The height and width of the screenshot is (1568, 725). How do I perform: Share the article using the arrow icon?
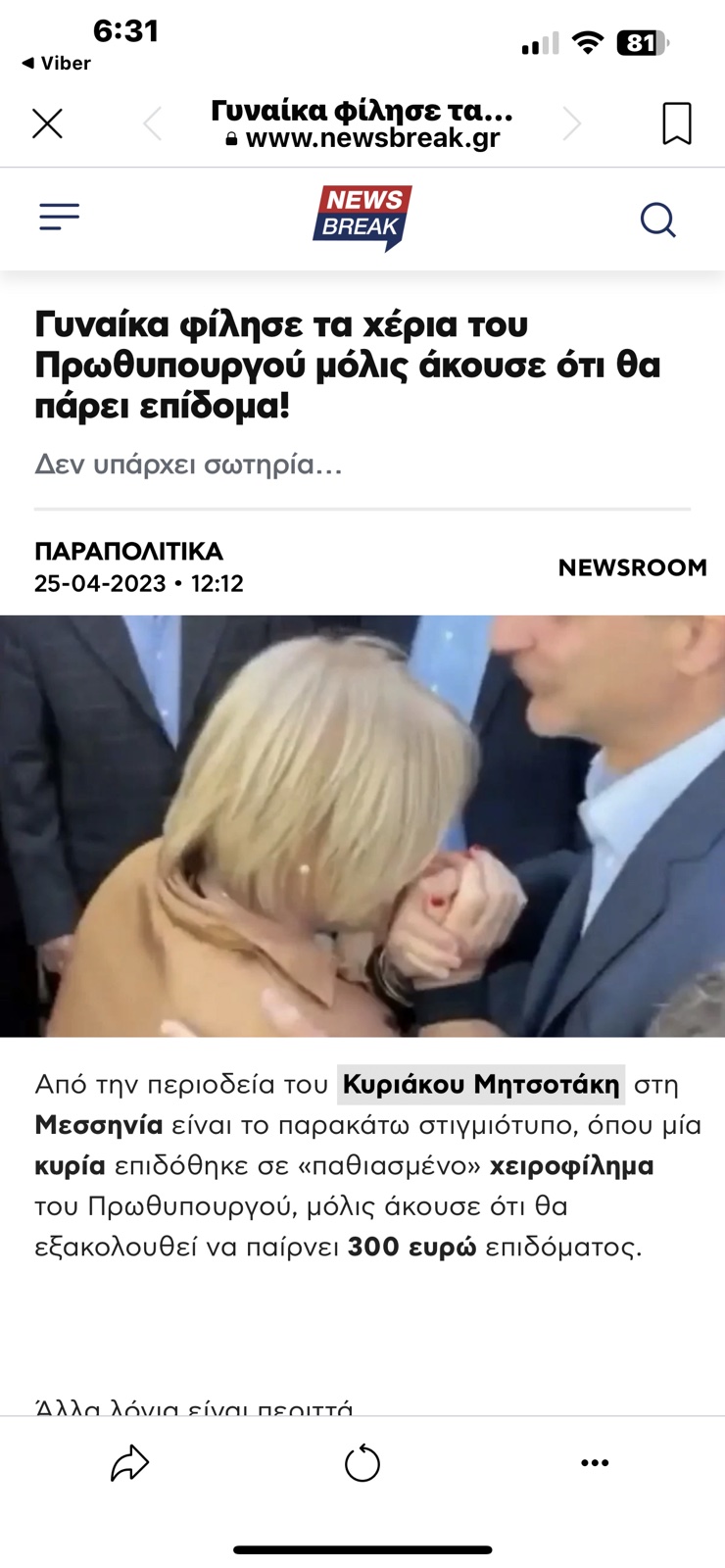click(x=129, y=1463)
